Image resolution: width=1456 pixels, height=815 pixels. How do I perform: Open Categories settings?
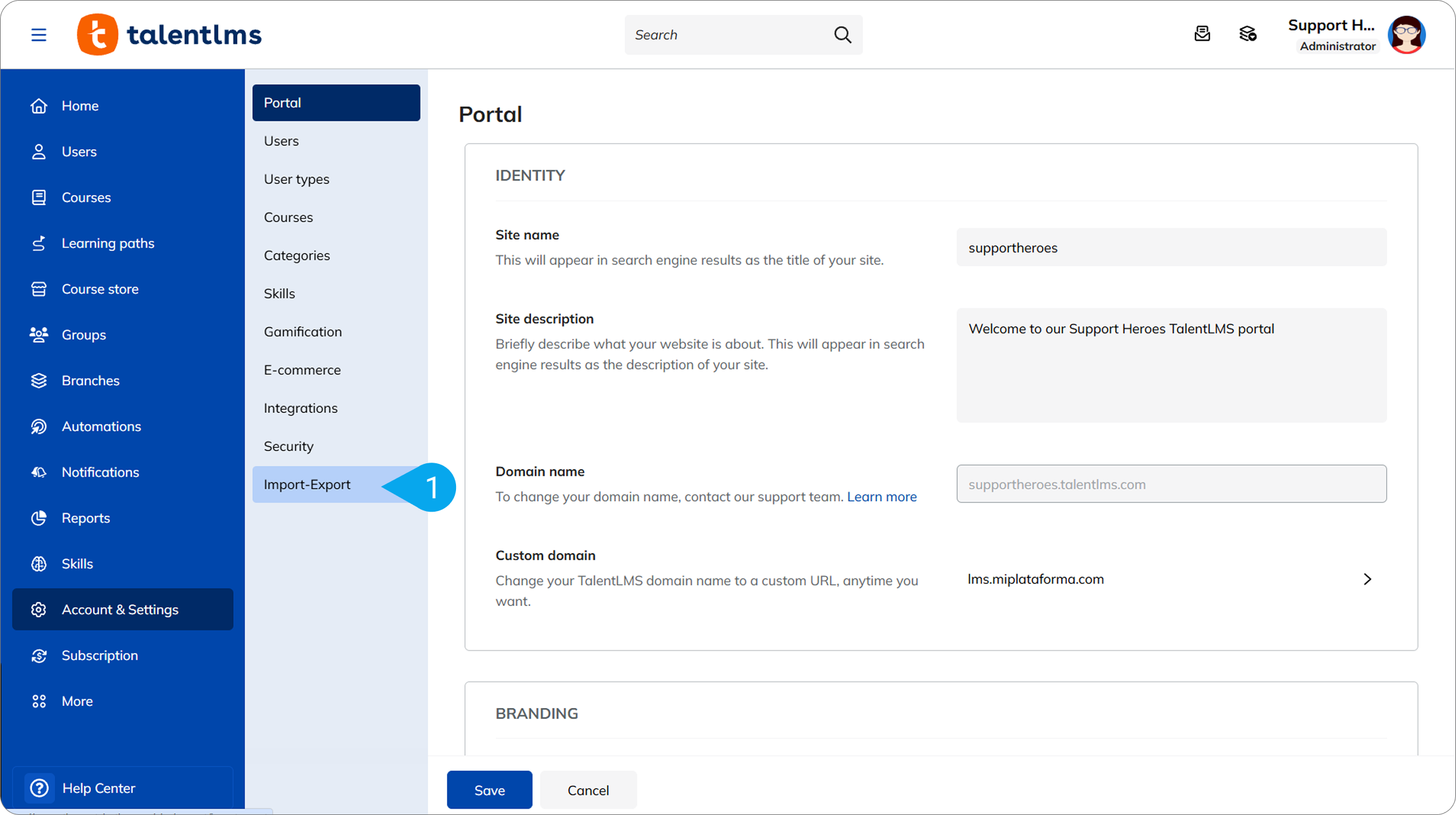(x=336, y=256)
